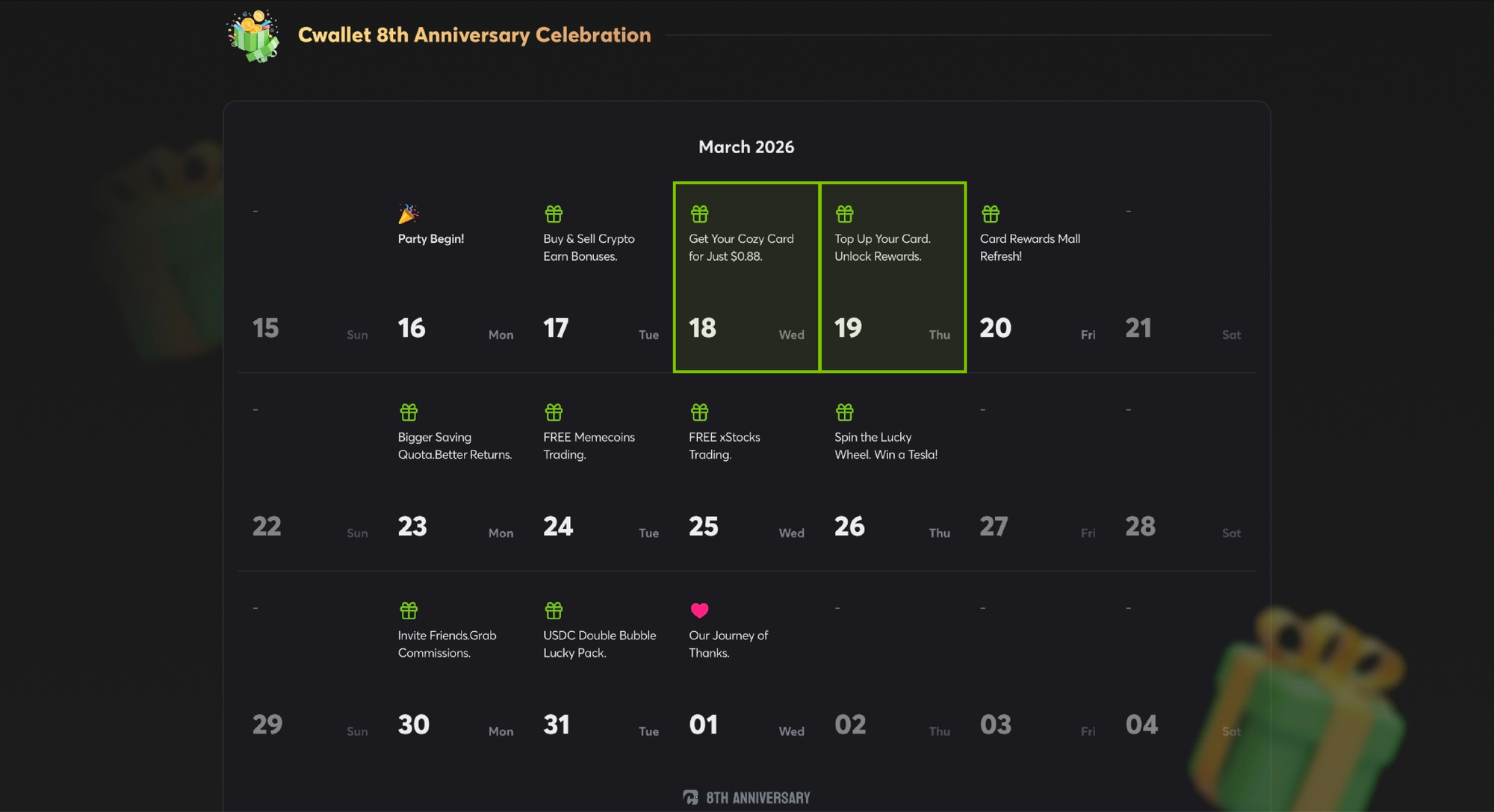Viewport: 1494px width, 812px height.
Task: Click the gift icon above Card Rewards Mall Refresh
Action: [990, 214]
